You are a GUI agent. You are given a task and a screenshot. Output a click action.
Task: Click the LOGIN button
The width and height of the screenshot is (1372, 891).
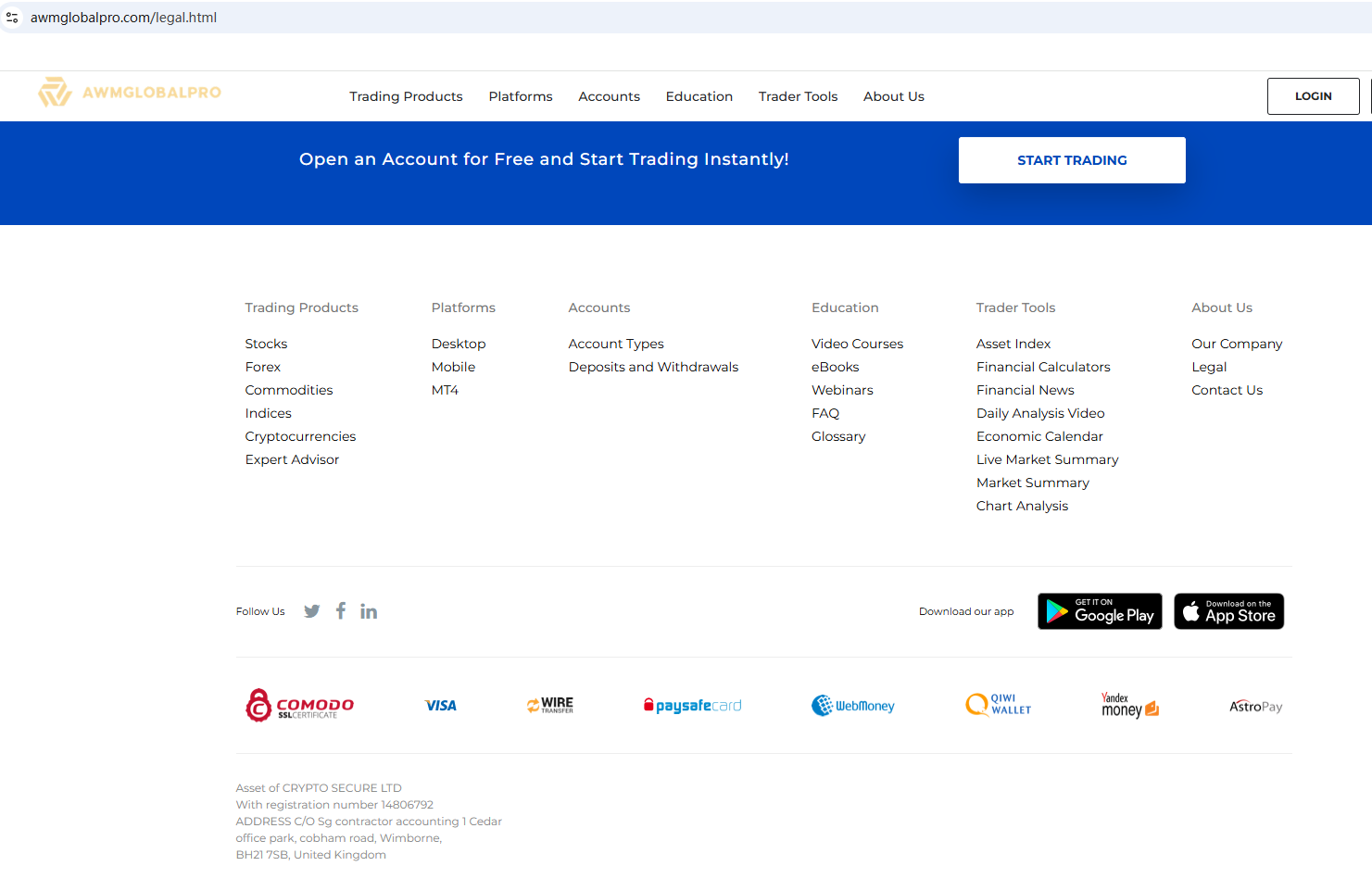[x=1313, y=96]
